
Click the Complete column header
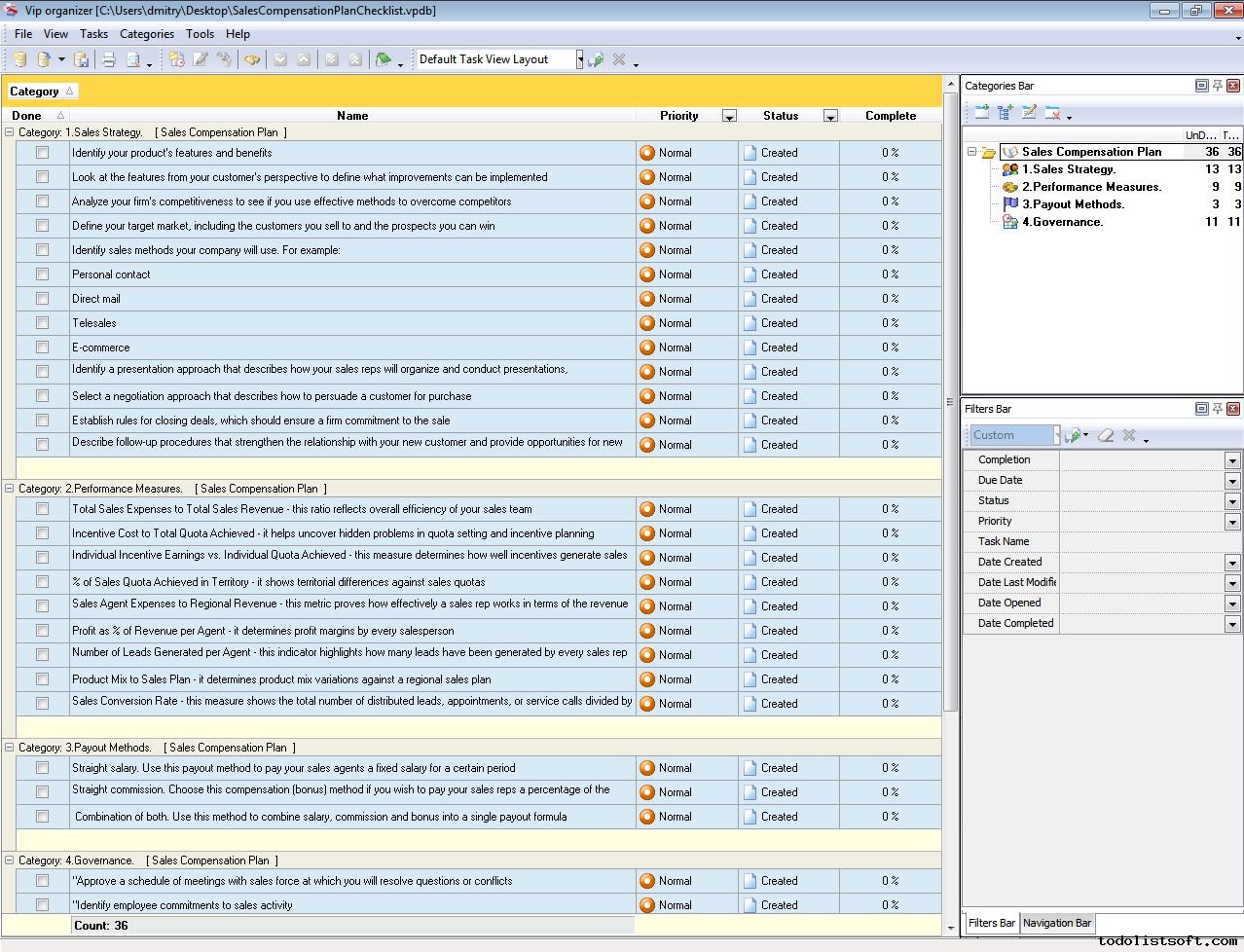[890, 116]
